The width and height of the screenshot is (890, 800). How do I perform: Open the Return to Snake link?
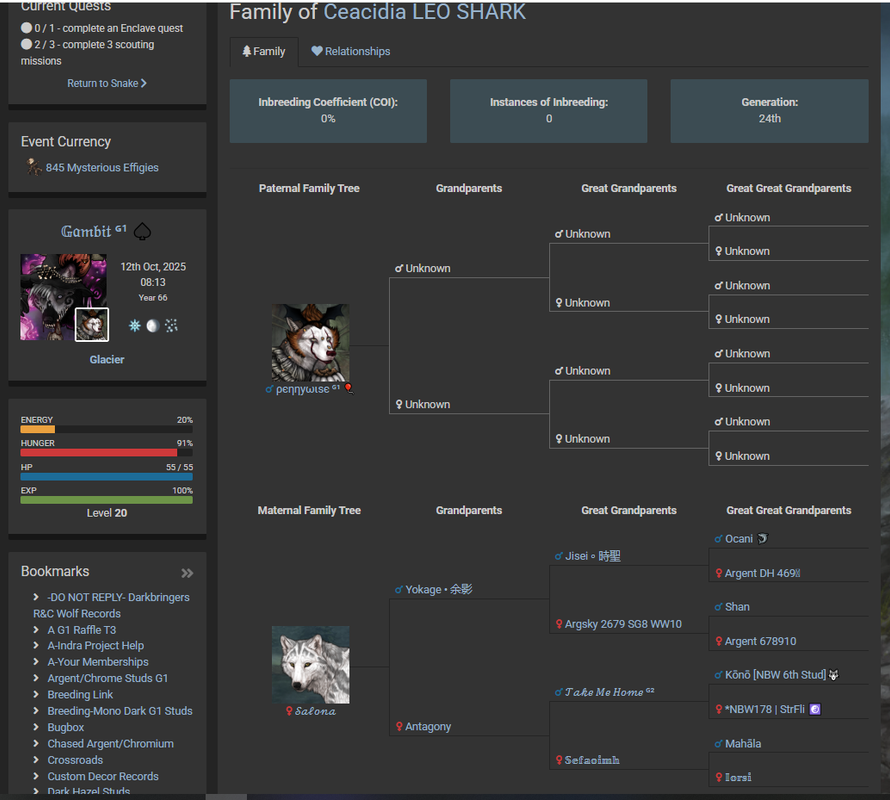[107, 83]
